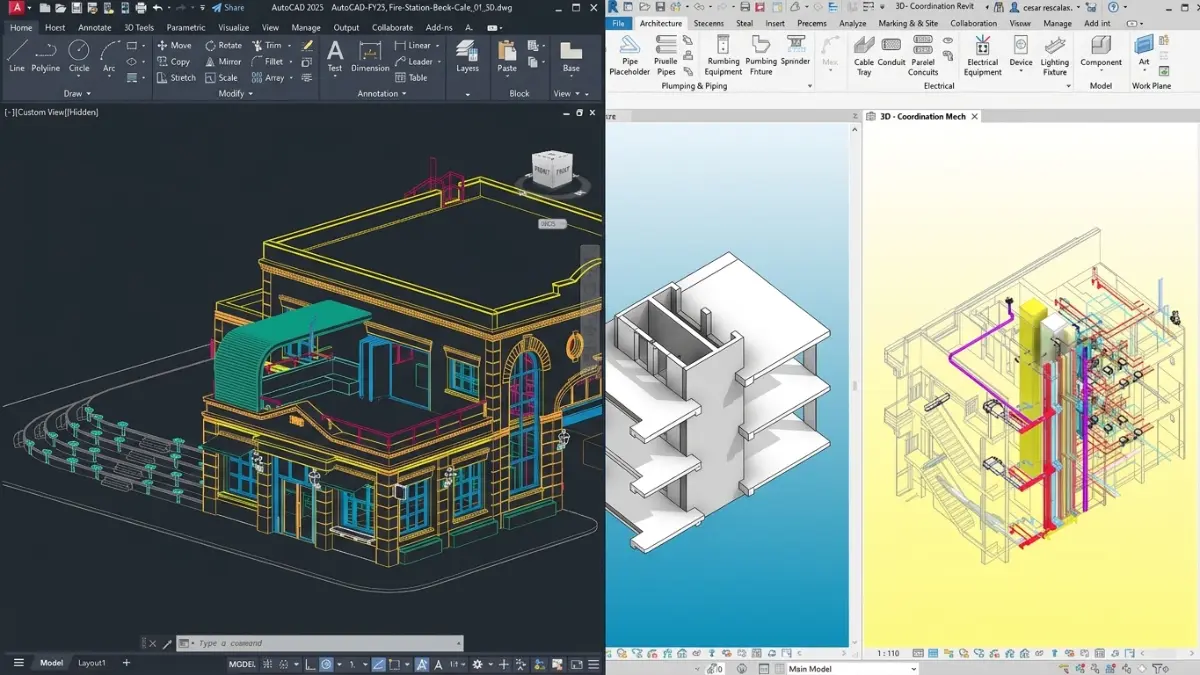The height and width of the screenshot is (675, 1200).
Task: Insert Text annotation in AutoCAD
Action: pyautogui.click(x=335, y=56)
